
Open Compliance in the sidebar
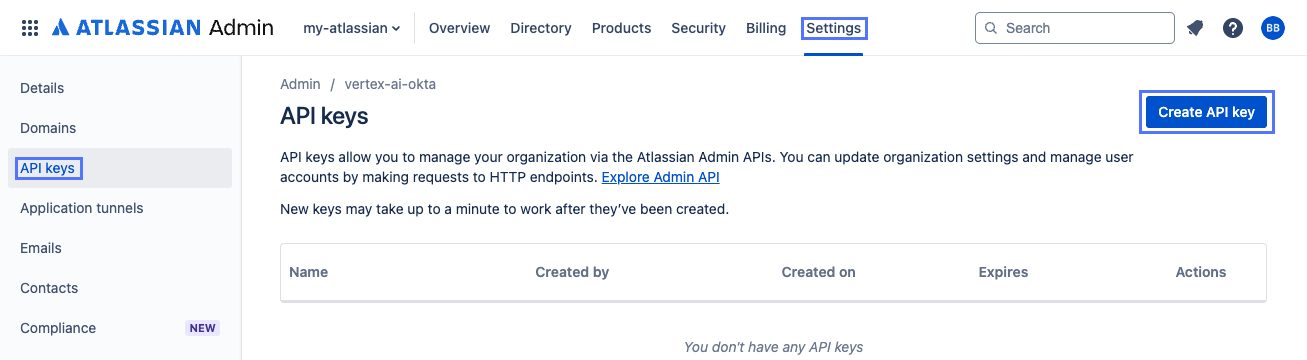120,328
